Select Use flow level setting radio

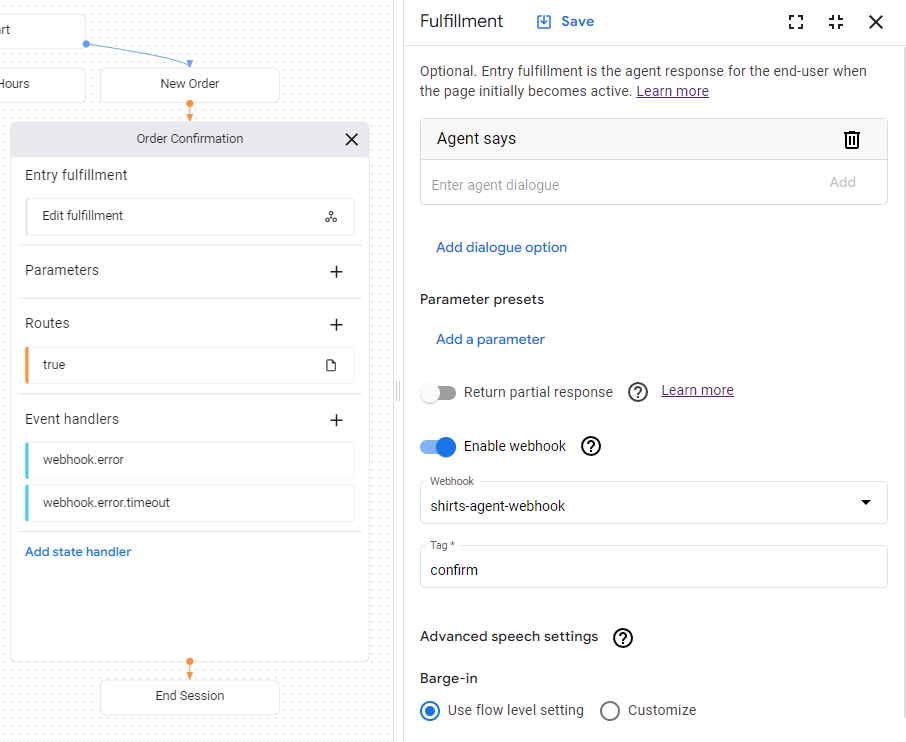pos(430,711)
